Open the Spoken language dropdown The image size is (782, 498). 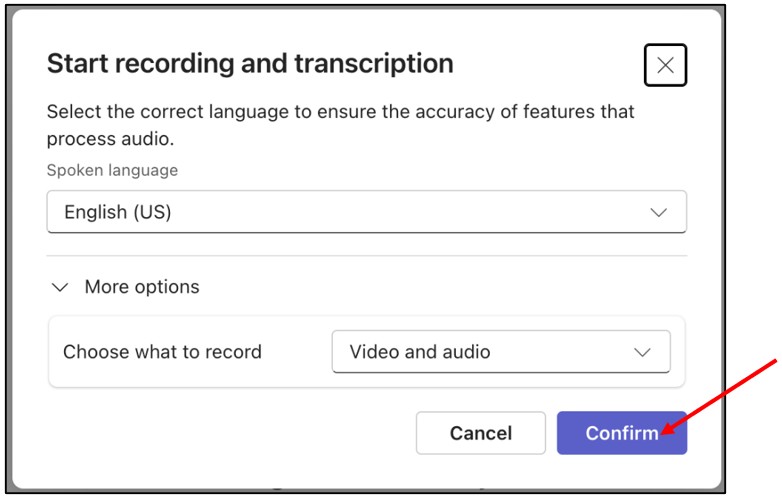pyautogui.click(x=367, y=212)
